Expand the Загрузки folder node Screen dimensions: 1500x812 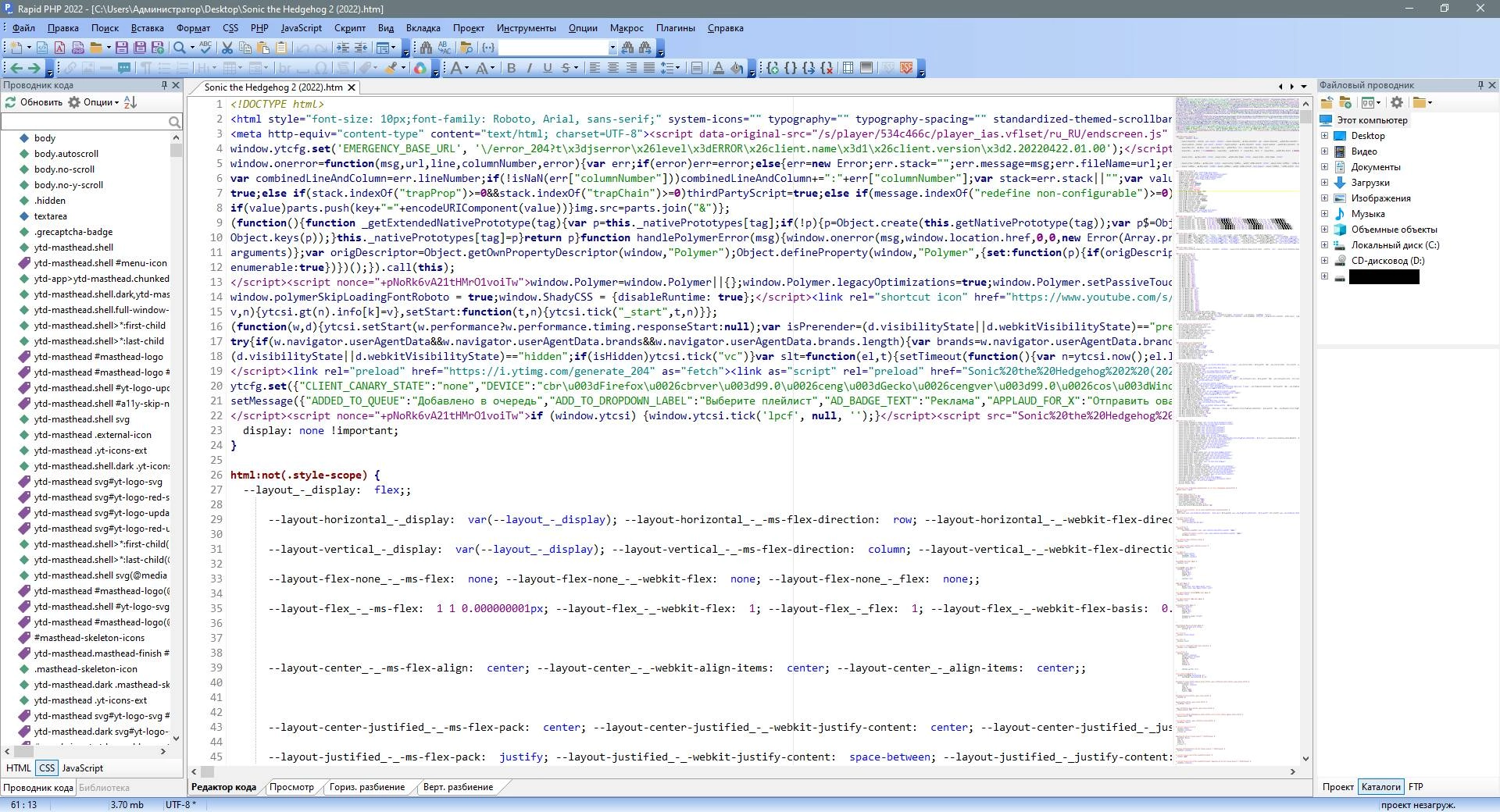tap(1325, 183)
